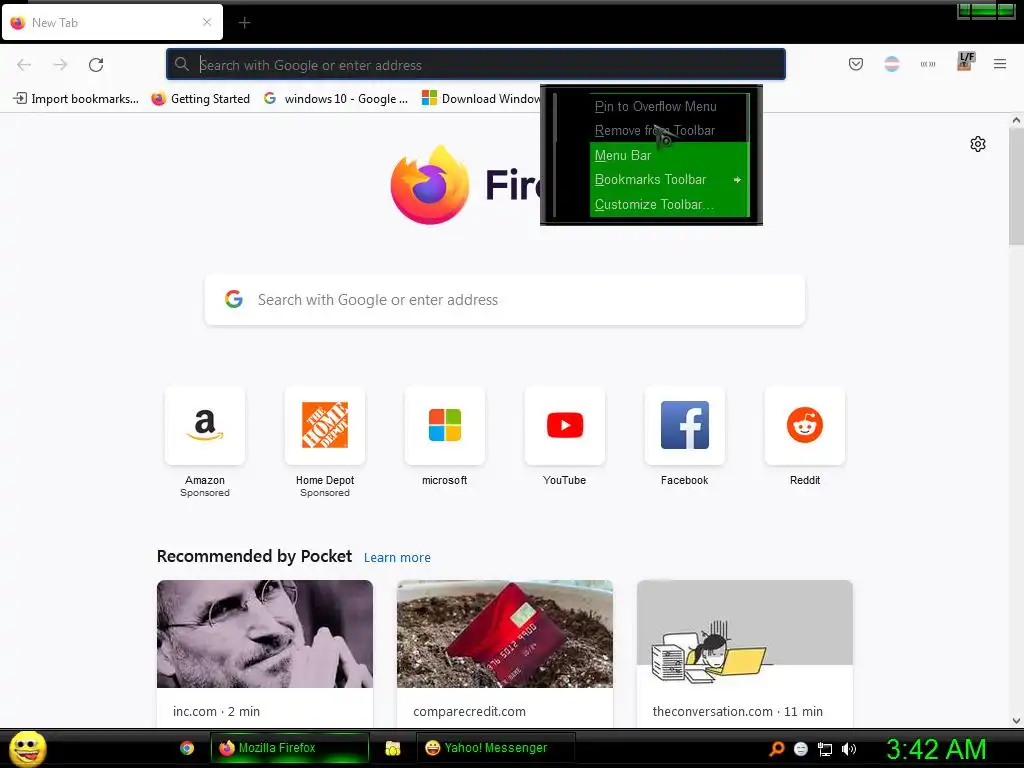Viewport: 1024px width, 768px height.
Task: Open the new tab personalize gear icon
Action: click(977, 144)
